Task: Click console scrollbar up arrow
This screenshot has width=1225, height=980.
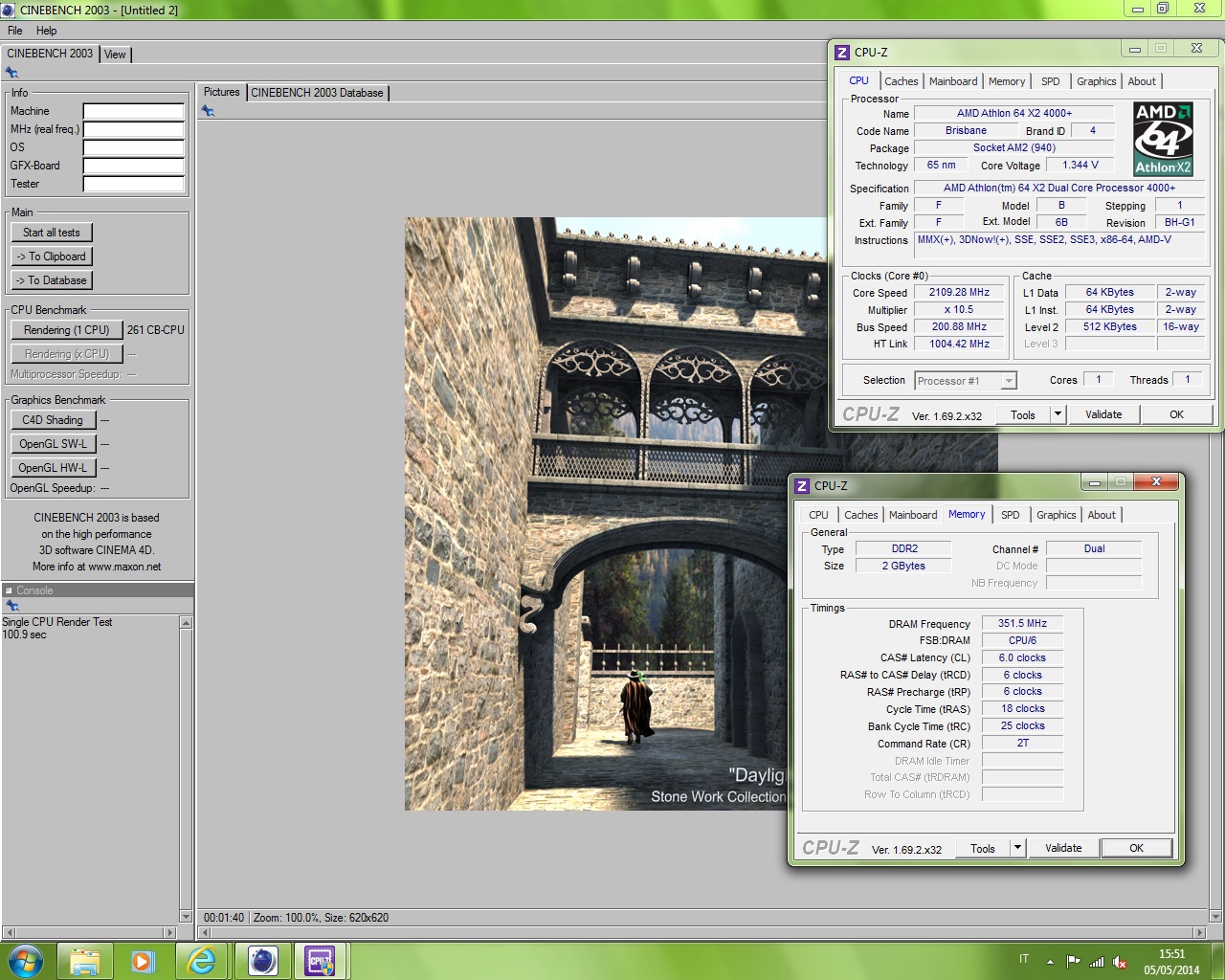Action: click(186, 623)
